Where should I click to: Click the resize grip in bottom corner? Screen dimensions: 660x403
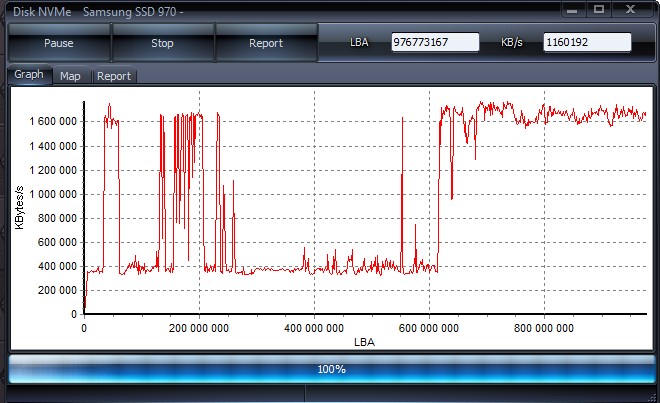[x=654, y=397]
